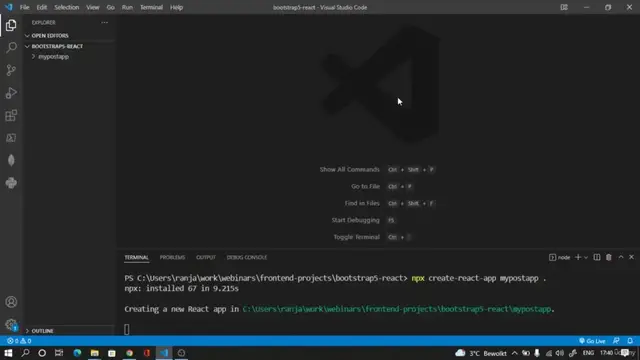The height and width of the screenshot is (360, 640).
Task: Click the node terminal label
Action: [x=560, y=257]
